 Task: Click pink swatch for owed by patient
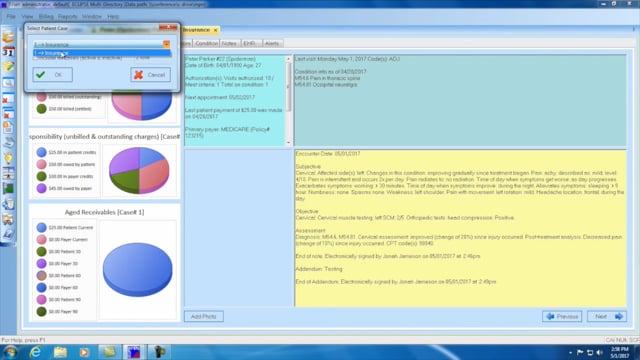(x=41, y=164)
